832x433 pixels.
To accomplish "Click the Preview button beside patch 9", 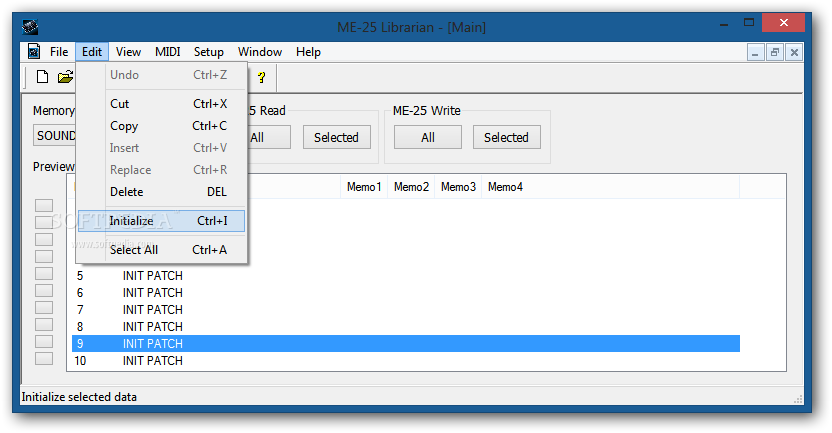I will [x=44, y=341].
